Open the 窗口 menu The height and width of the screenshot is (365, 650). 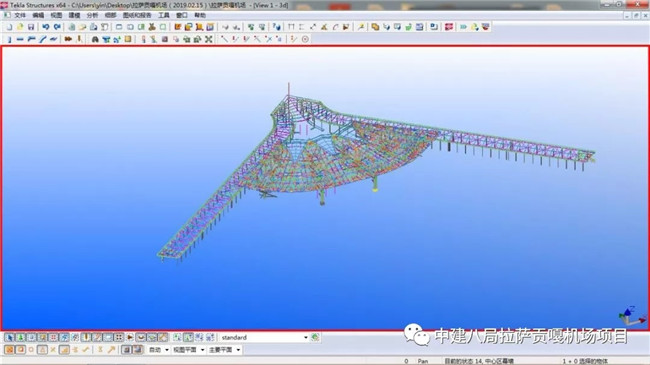(x=182, y=15)
